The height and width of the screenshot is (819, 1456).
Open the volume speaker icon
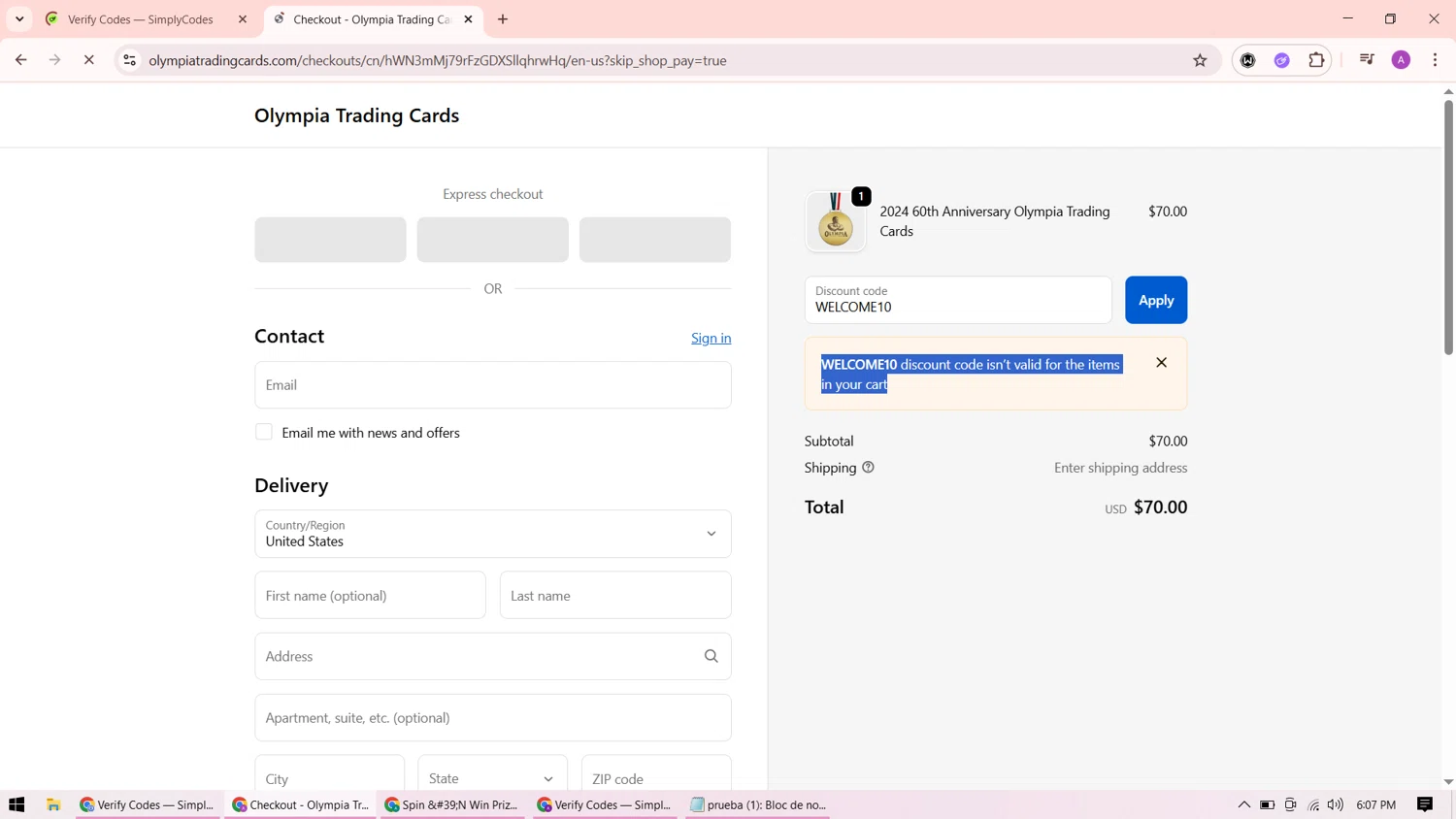click(x=1336, y=804)
